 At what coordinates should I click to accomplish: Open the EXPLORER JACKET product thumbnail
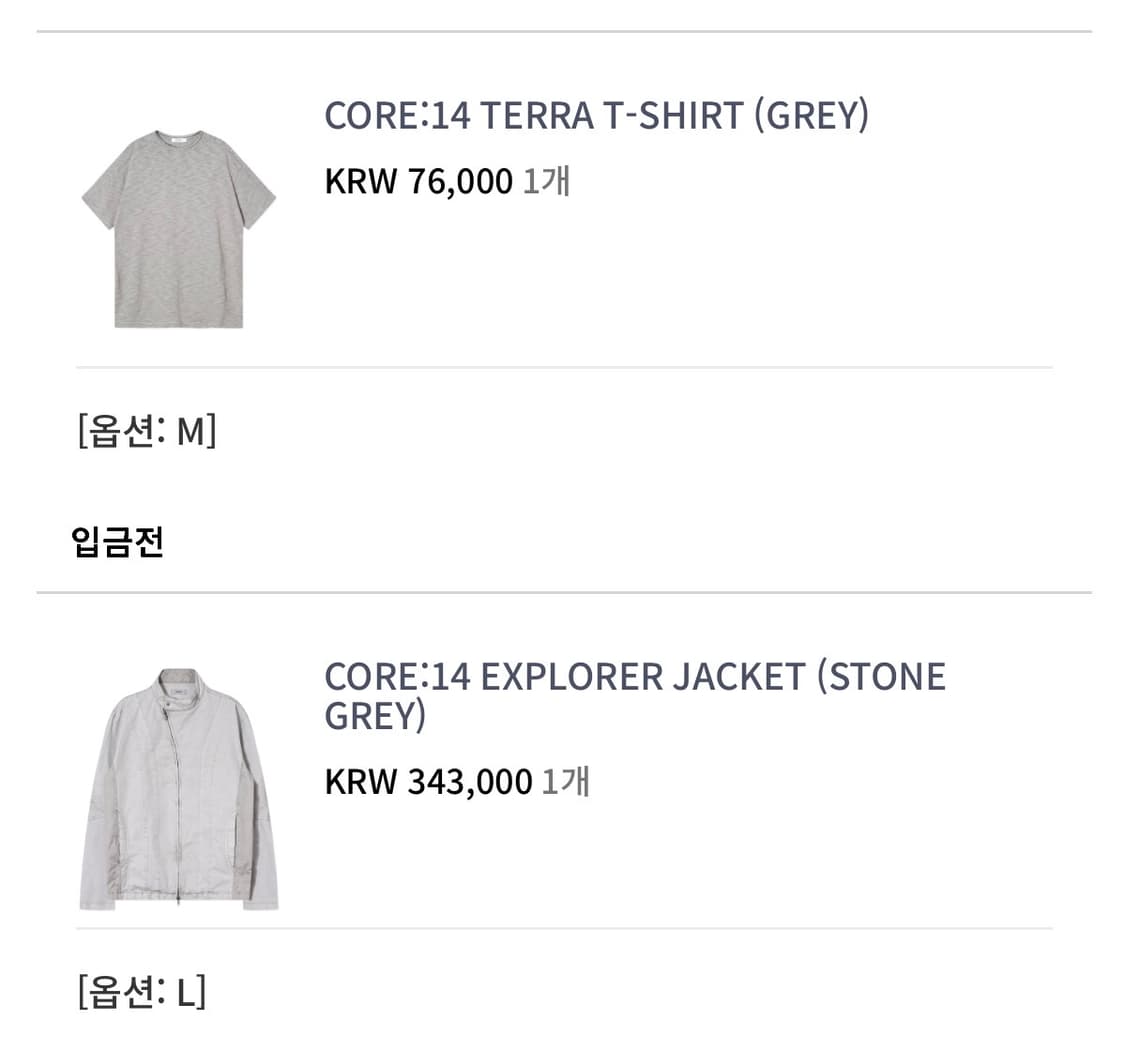click(x=180, y=790)
